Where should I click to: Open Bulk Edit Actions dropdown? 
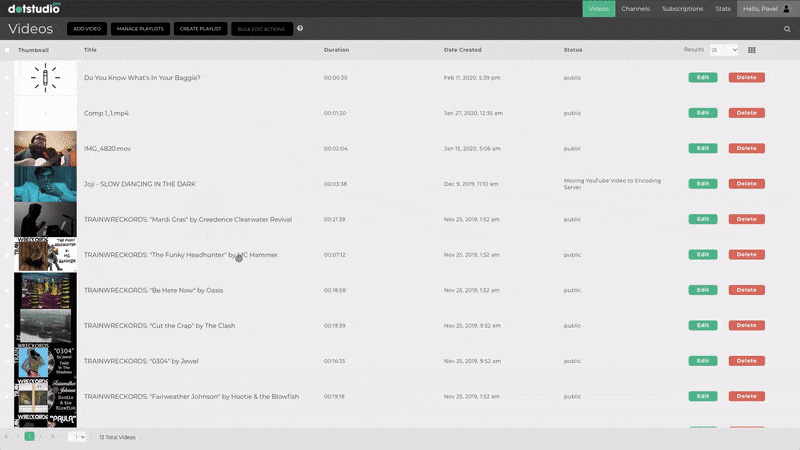262,29
